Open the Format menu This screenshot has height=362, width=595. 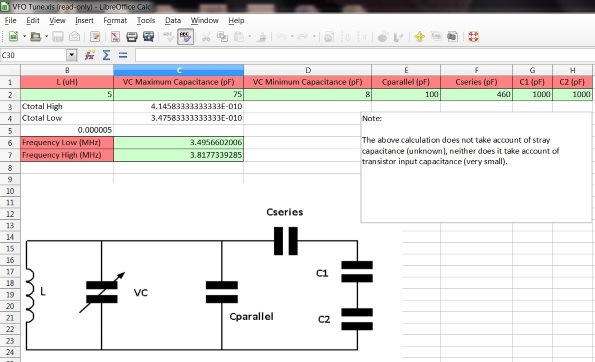tap(115, 20)
